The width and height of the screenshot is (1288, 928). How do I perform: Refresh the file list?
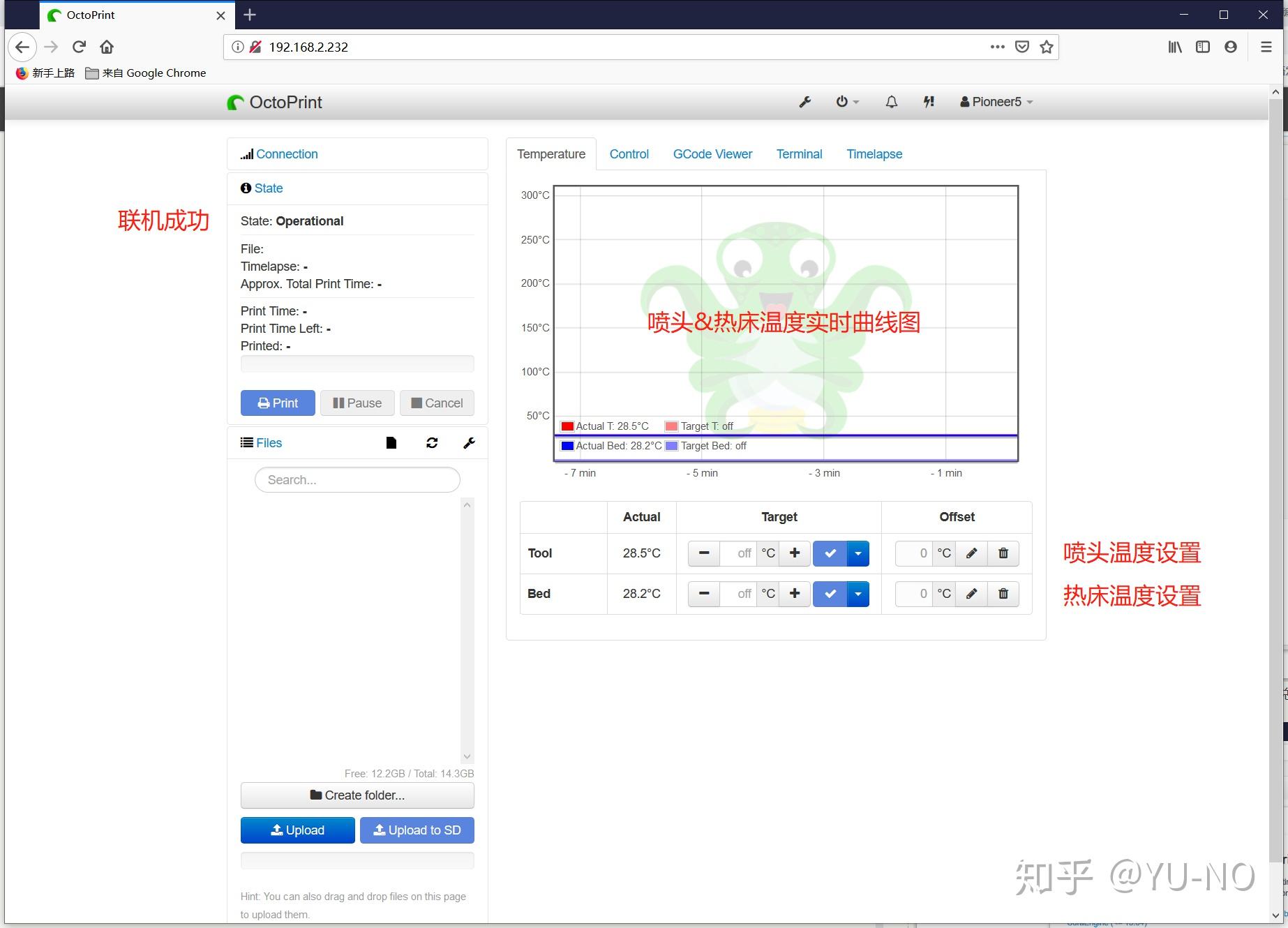432,442
